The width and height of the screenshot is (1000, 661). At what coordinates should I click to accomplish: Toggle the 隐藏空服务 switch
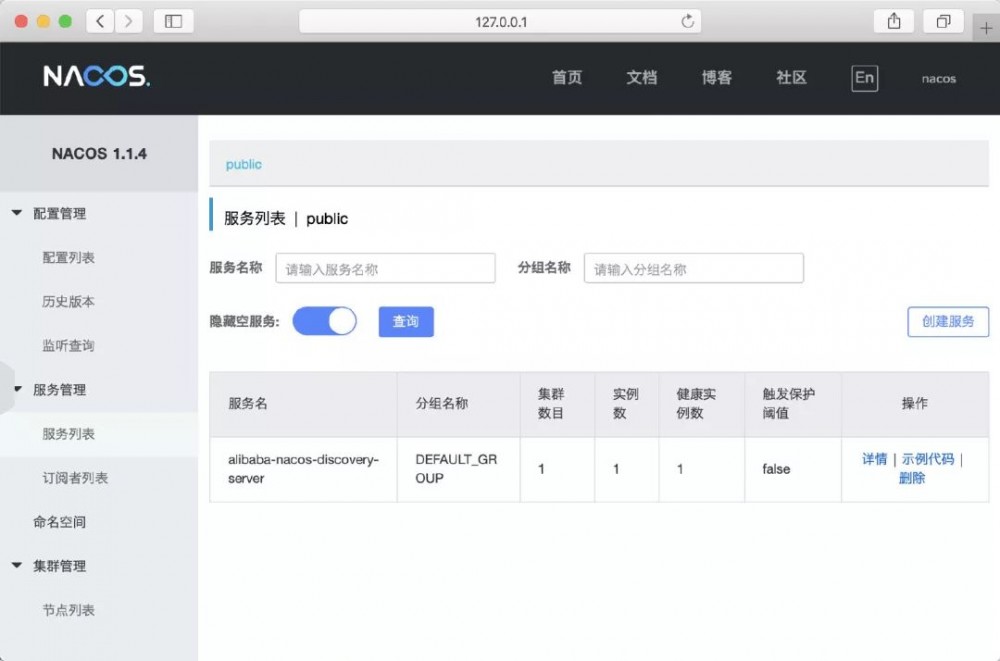[x=325, y=321]
